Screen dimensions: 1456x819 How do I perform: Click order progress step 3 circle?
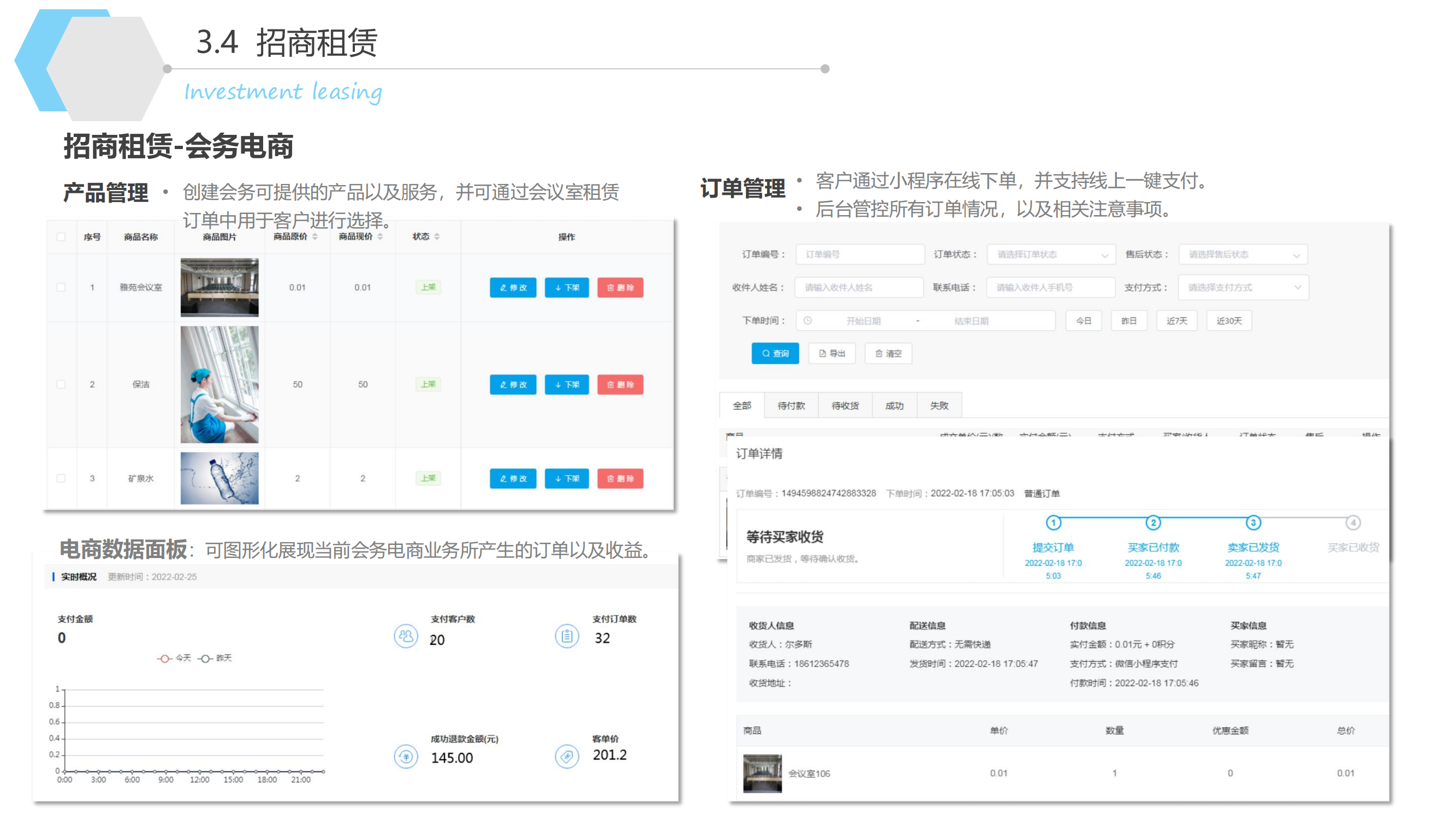(1252, 523)
